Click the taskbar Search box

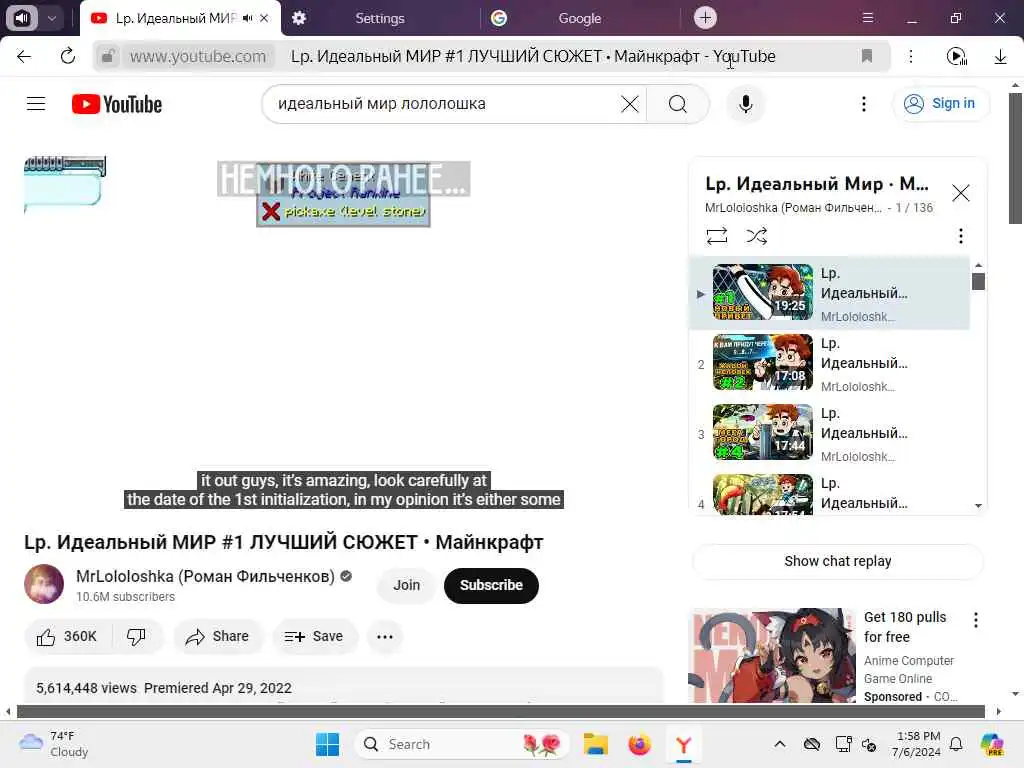[462, 744]
